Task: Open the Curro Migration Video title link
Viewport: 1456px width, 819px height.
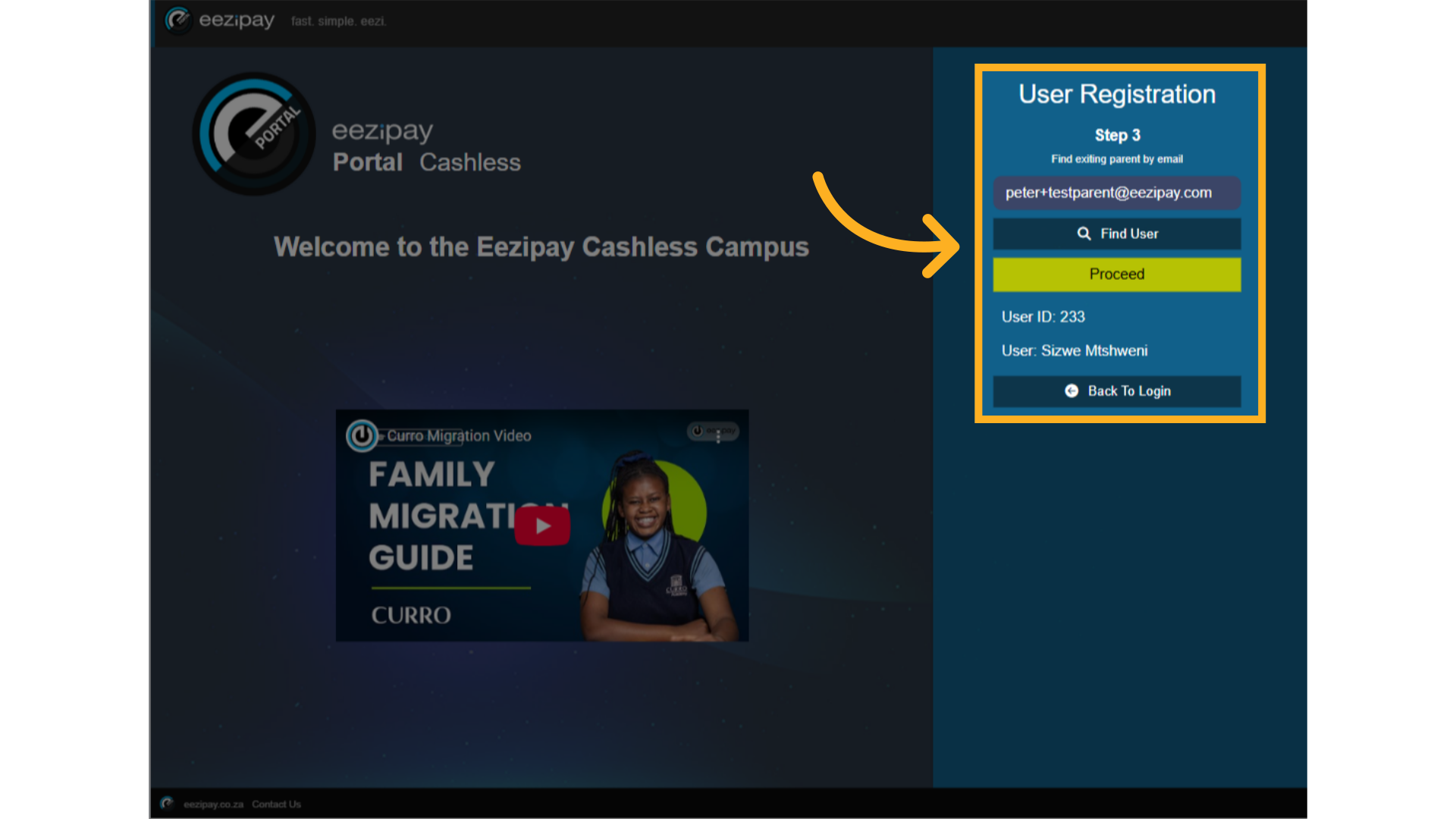Action: (x=459, y=436)
